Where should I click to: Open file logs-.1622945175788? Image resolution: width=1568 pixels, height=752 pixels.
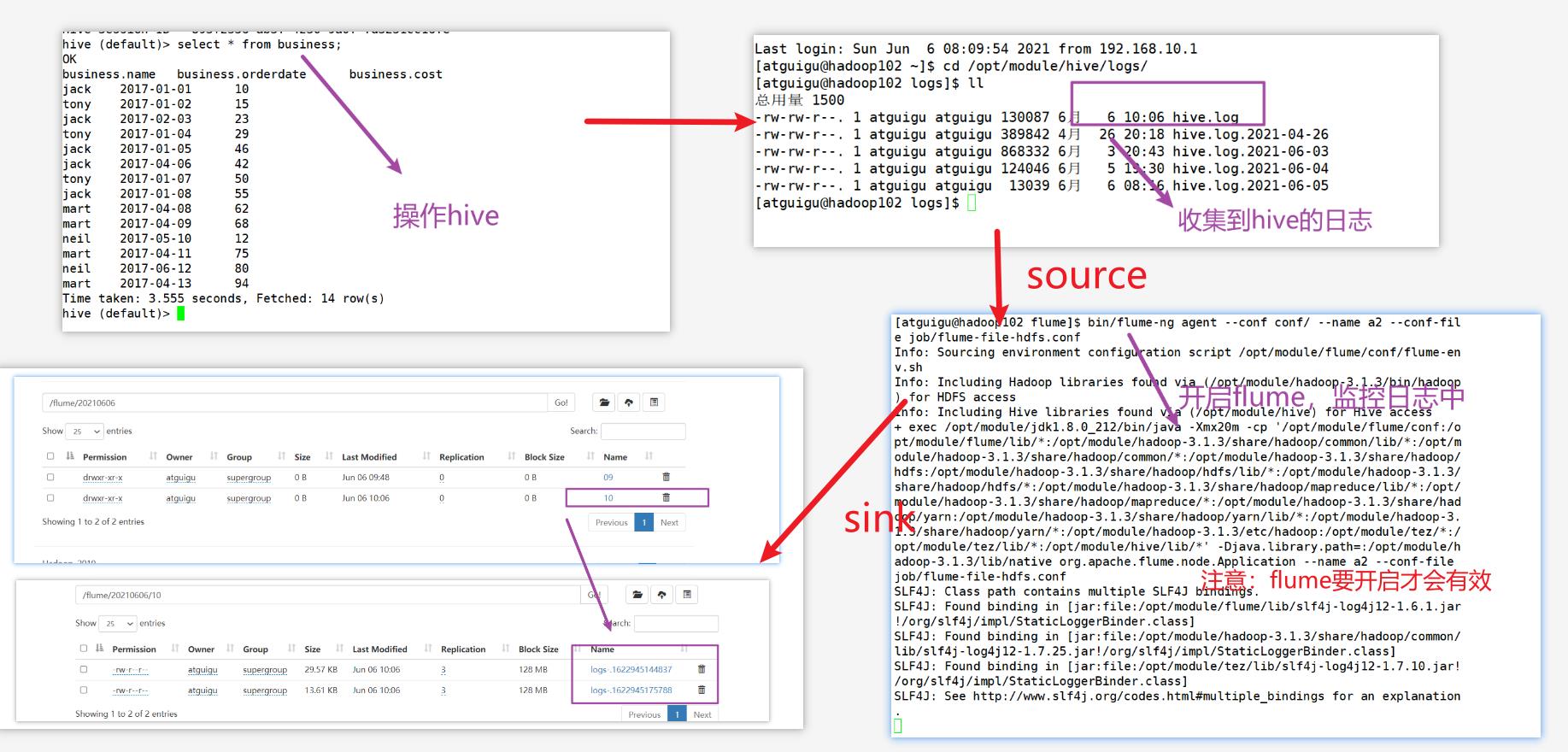(x=631, y=690)
